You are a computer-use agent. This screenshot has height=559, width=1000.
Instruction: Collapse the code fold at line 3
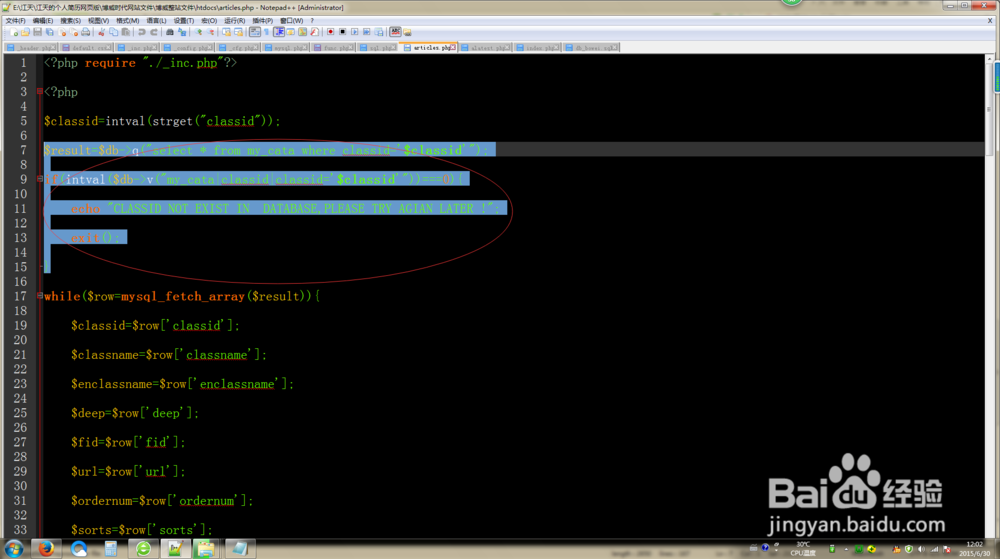(40, 92)
